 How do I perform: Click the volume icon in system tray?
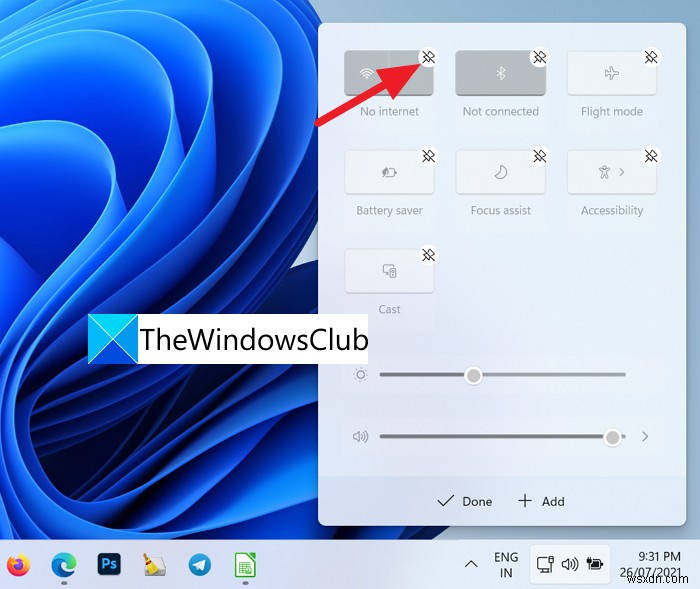tap(570, 564)
